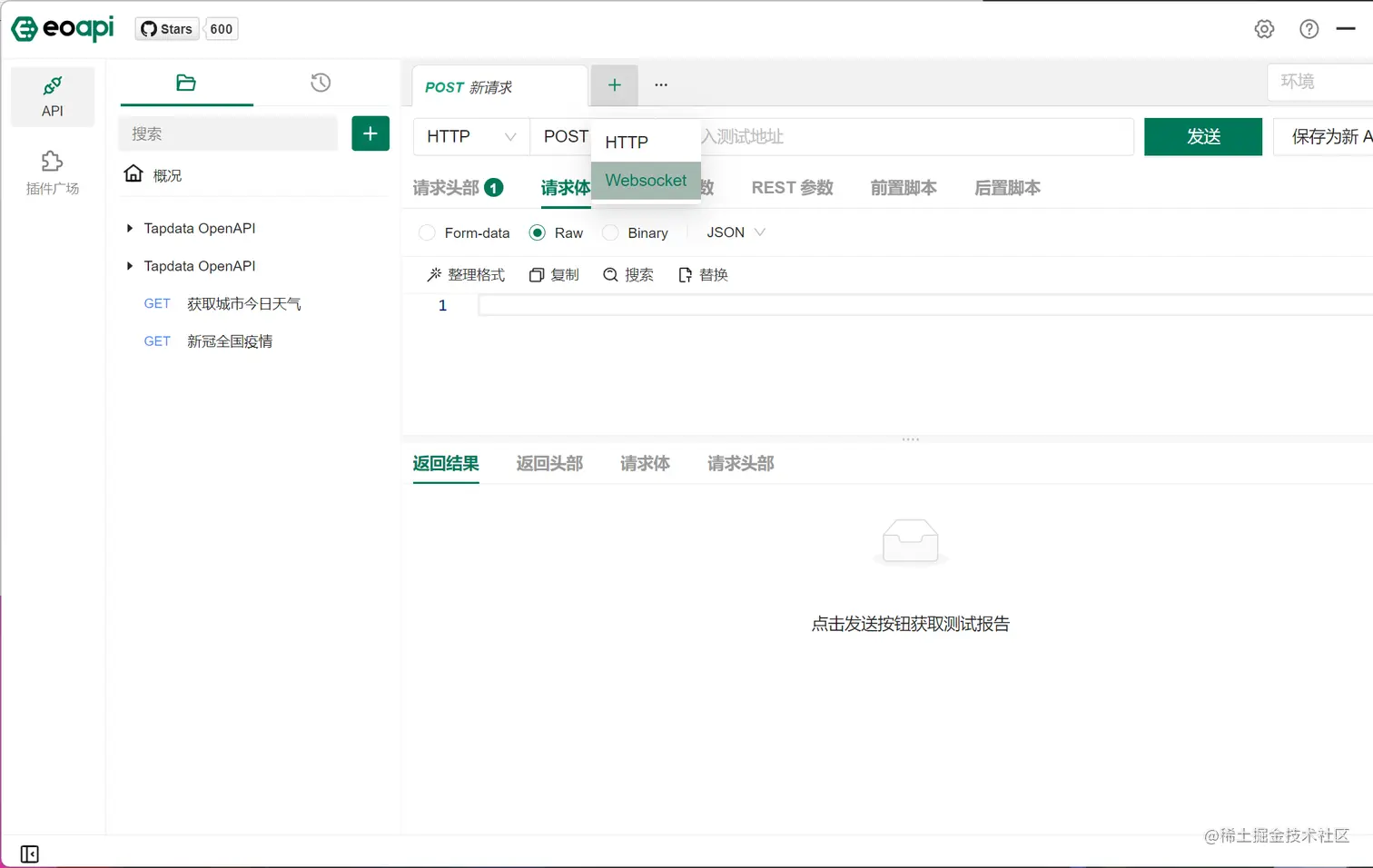This screenshot has width=1373, height=868.
Task: Choose Websocket in the protocol menu
Action: pyautogui.click(x=646, y=181)
